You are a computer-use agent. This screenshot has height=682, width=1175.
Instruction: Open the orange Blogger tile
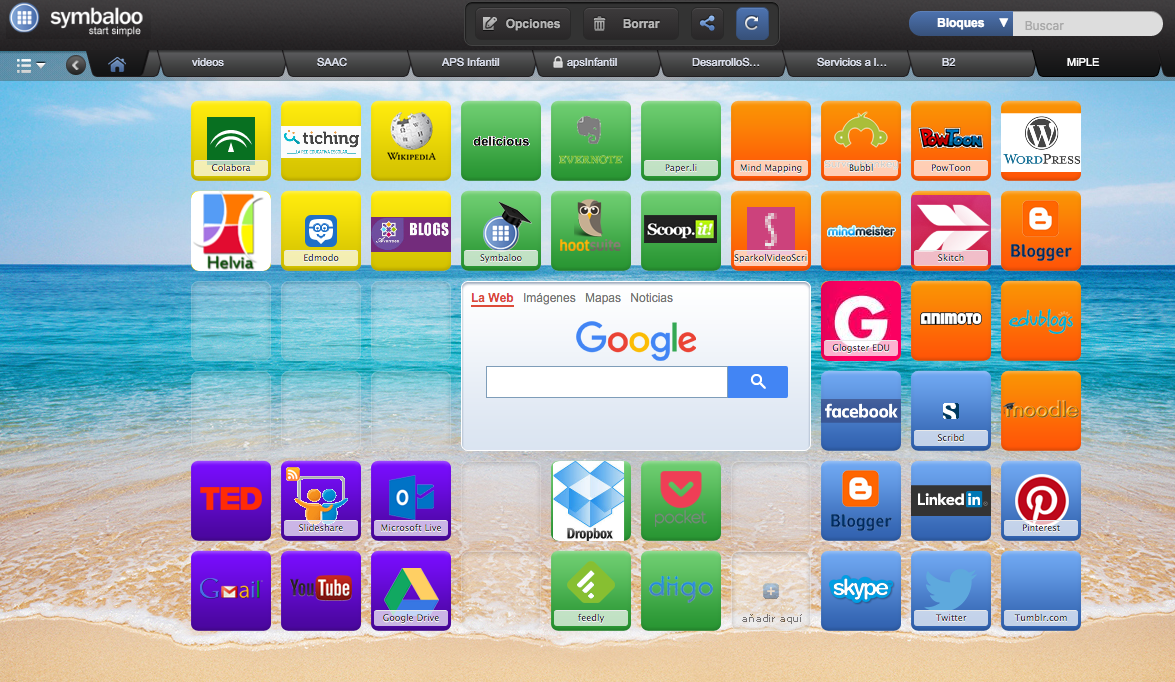tap(1040, 231)
